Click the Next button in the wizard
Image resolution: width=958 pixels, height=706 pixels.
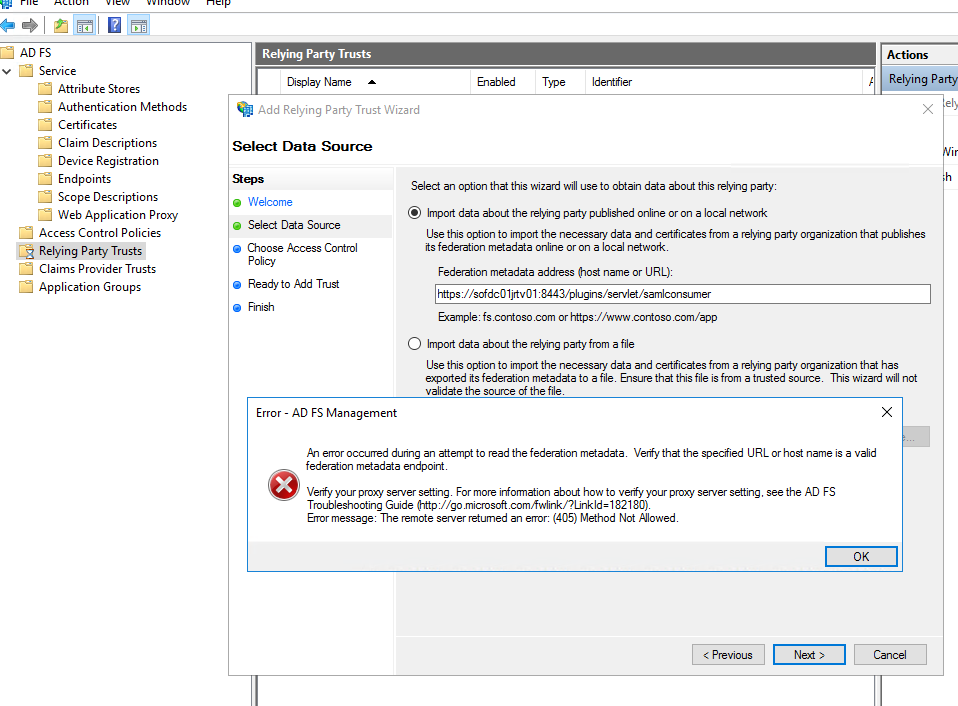click(809, 655)
